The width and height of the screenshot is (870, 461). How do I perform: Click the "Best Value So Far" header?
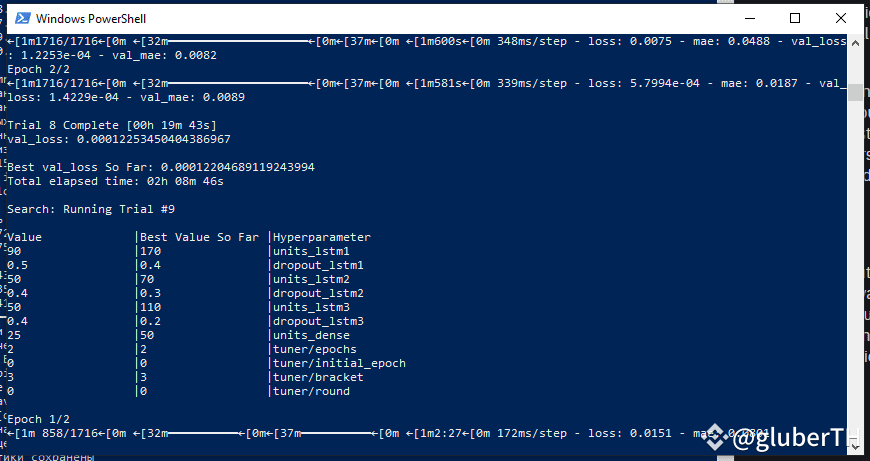tap(199, 237)
